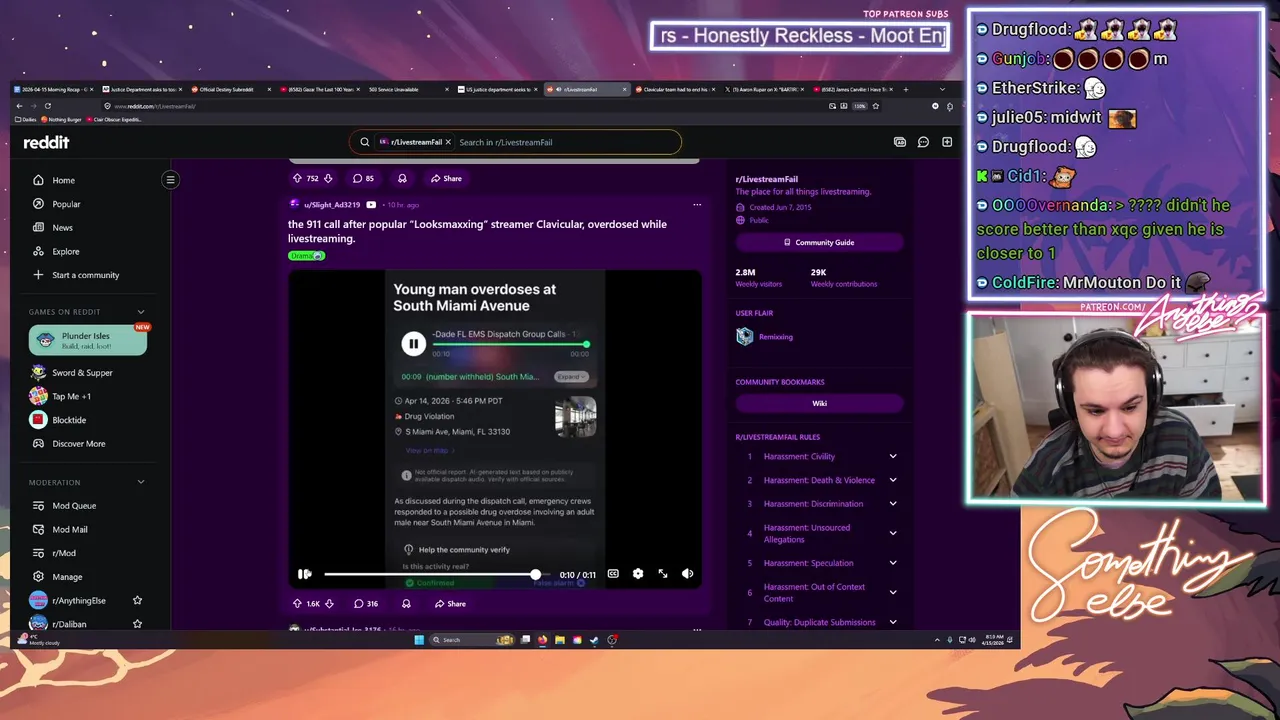
Task: Click the Community Guide button
Action: coord(819,242)
